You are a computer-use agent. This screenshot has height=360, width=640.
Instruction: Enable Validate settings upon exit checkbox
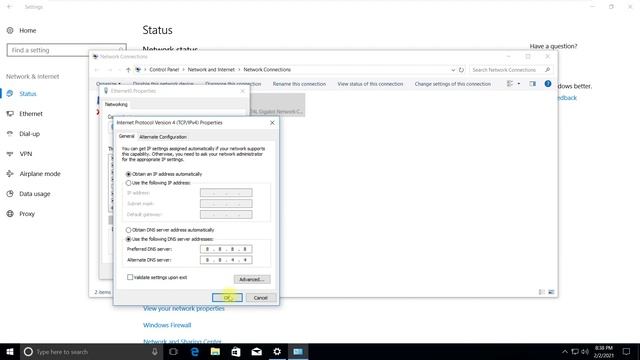[130, 277]
